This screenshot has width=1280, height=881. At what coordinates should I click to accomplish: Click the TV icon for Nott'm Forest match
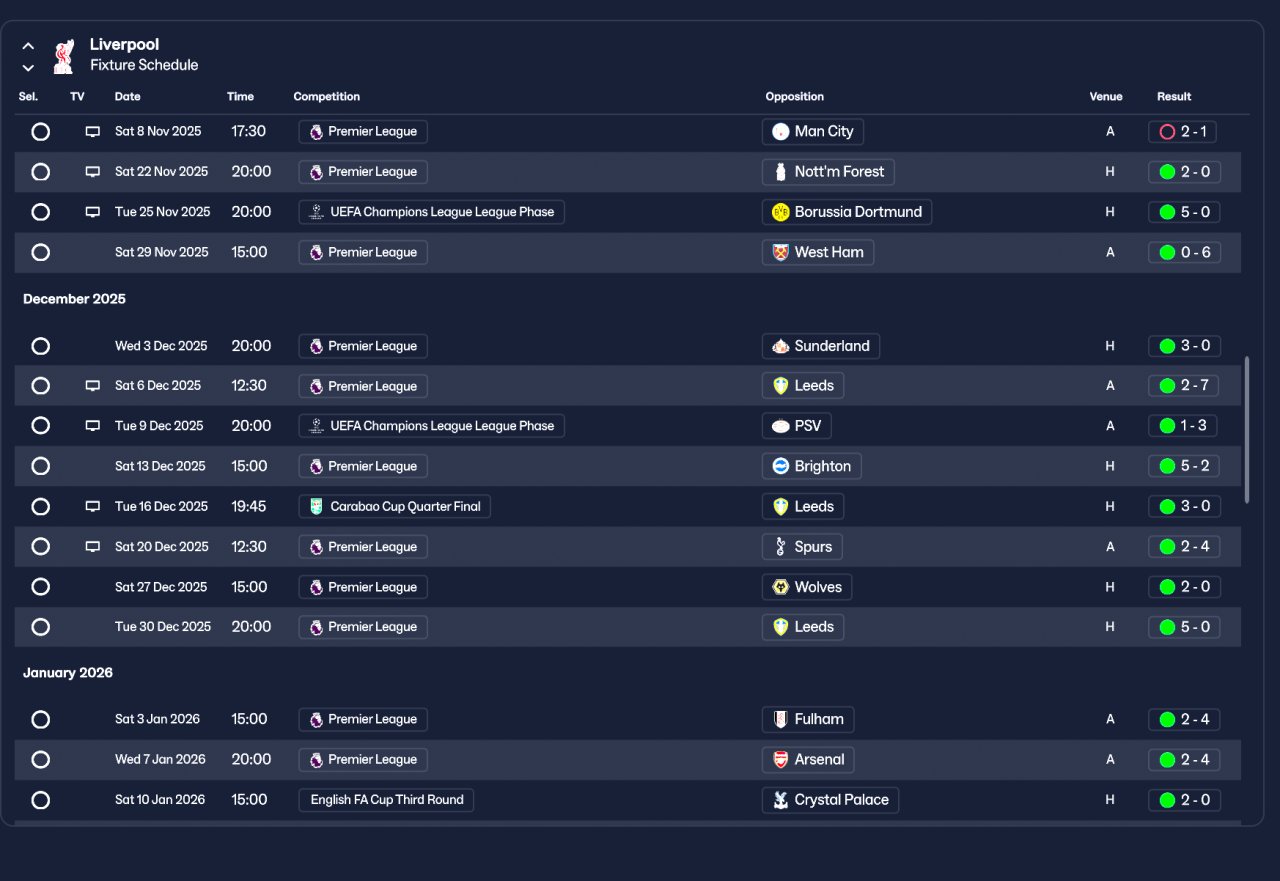[93, 172]
